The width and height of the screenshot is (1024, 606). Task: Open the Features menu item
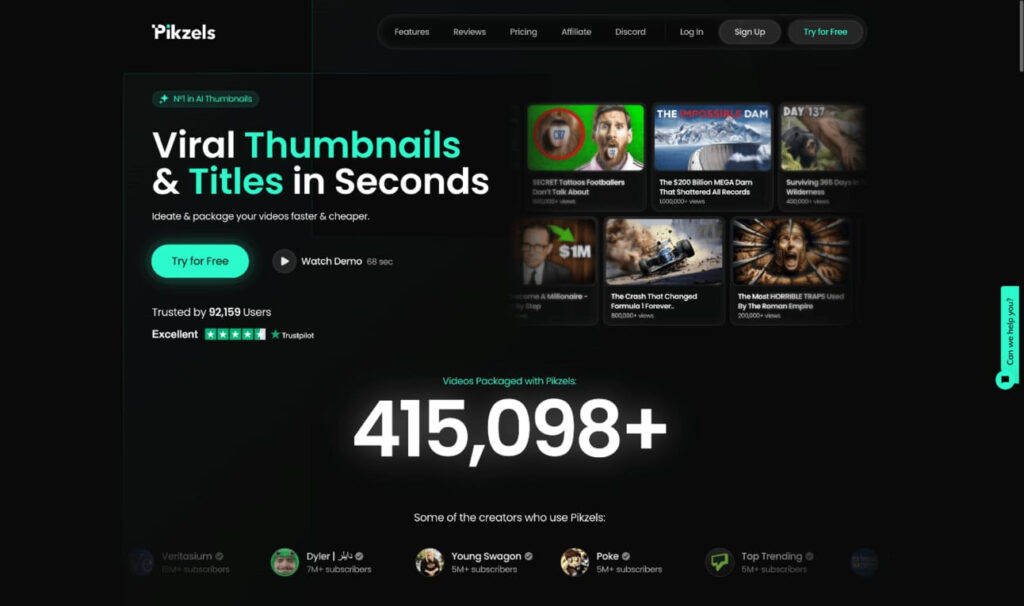tap(411, 32)
